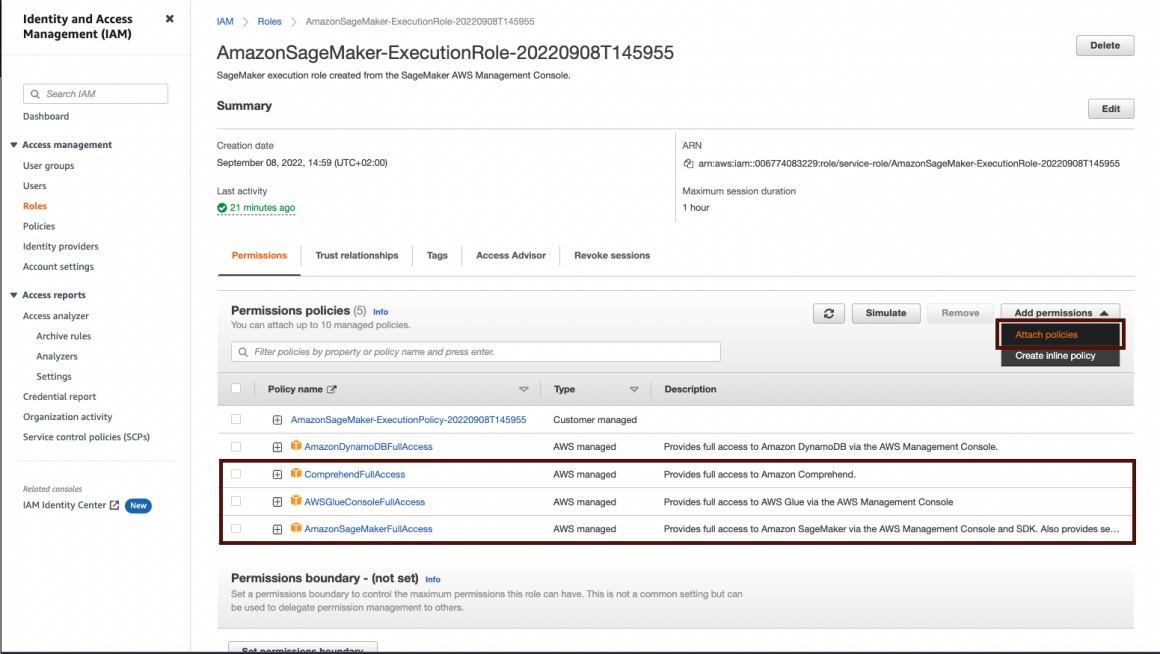The height and width of the screenshot is (654, 1160).
Task: Toggle the select-all policies header checkbox
Action: [236, 389]
